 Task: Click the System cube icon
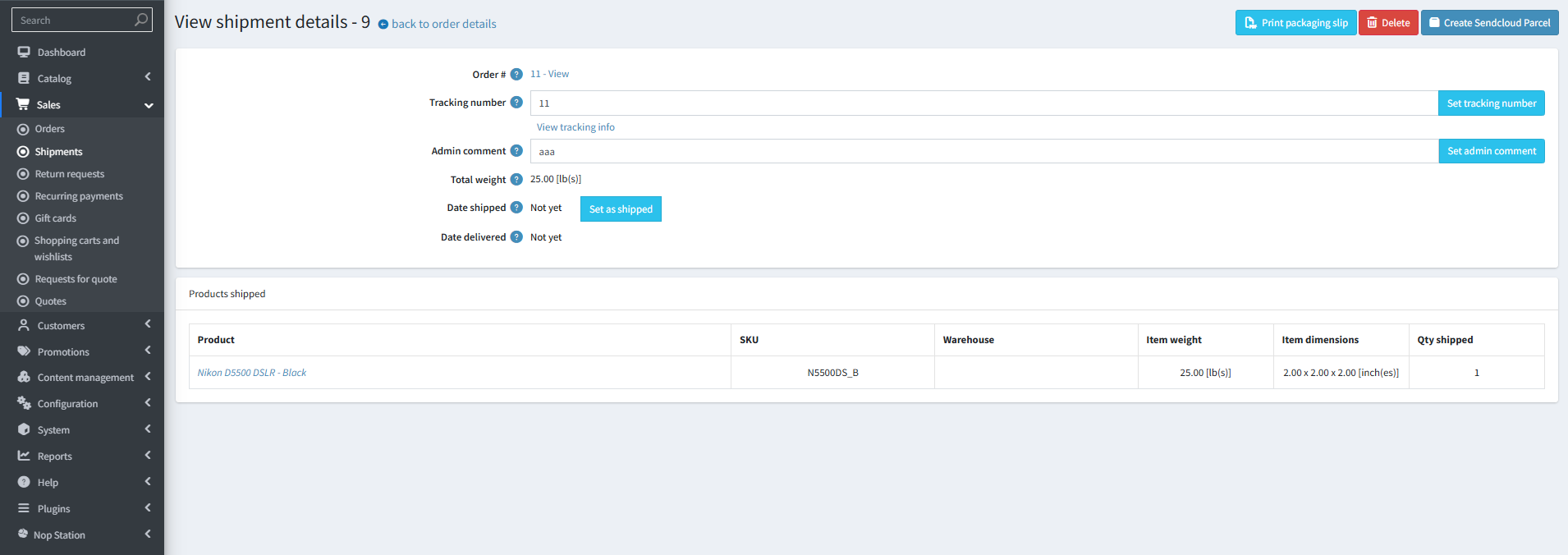[x=24, y=429]
